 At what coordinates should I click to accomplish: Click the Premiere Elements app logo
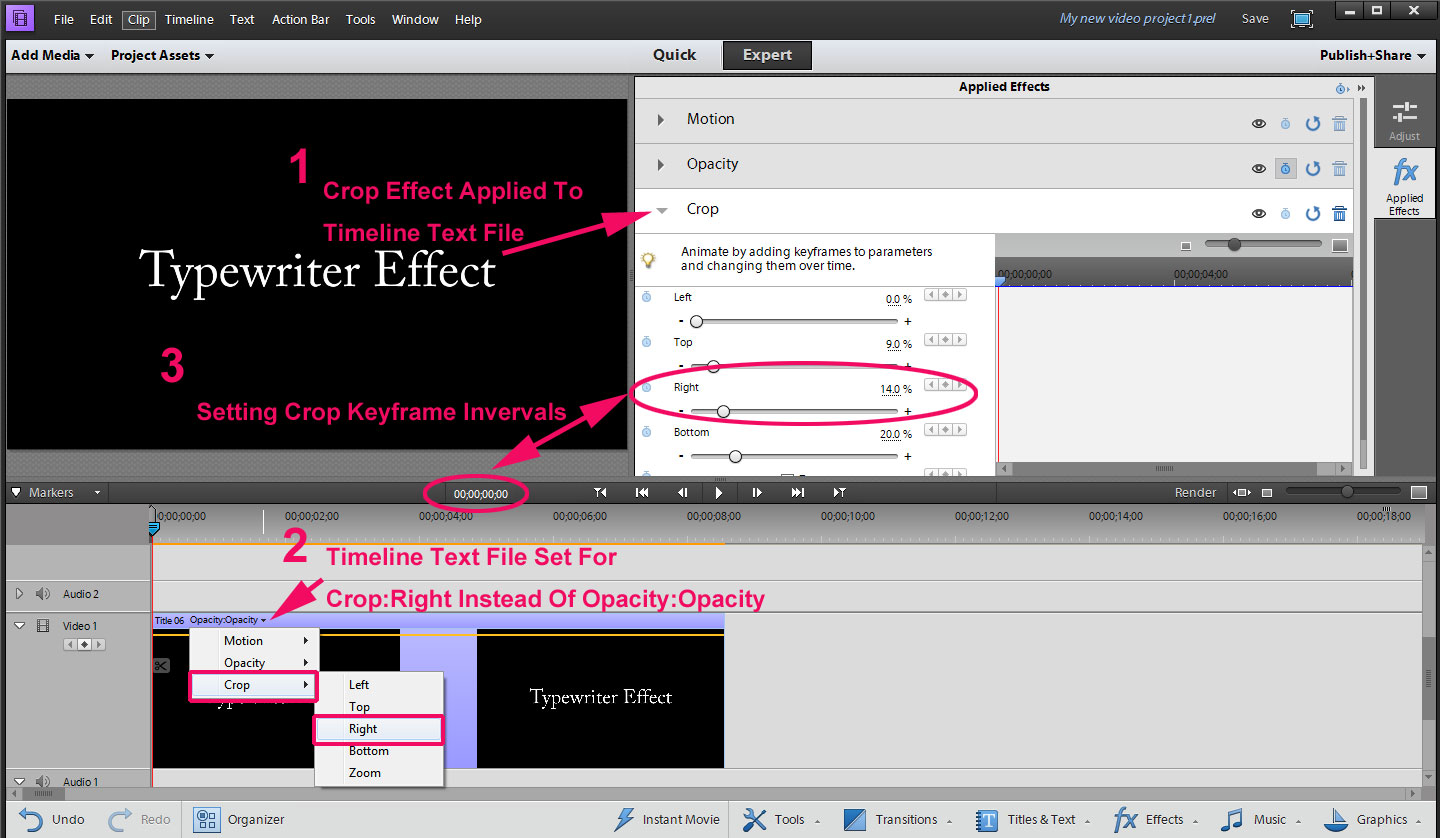pyautogui.click(x=21, y=19)
